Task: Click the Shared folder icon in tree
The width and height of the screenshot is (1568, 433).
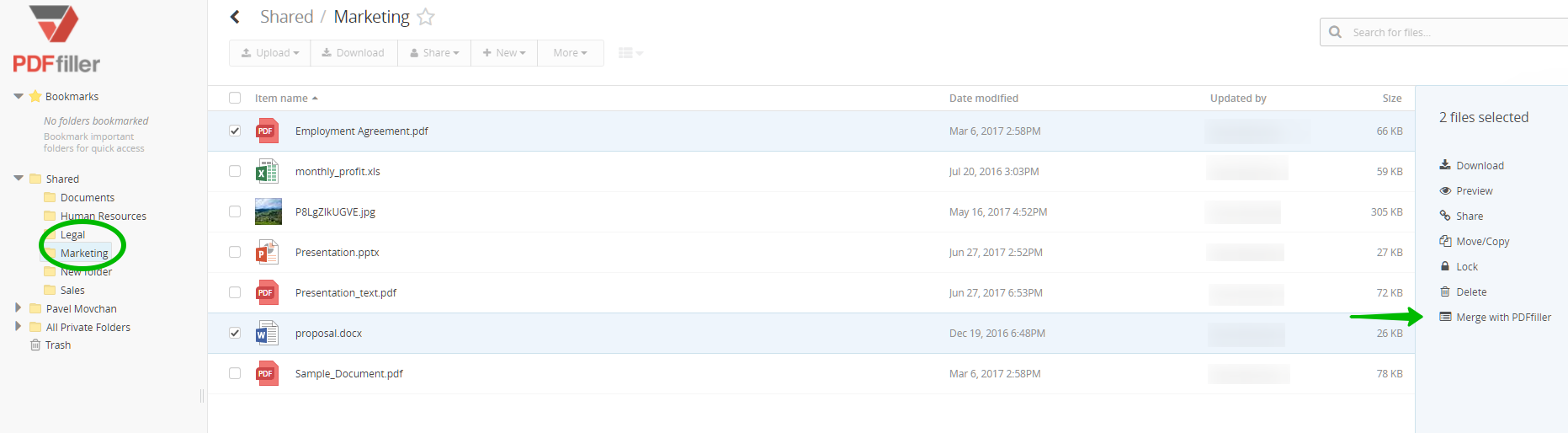Action: (x=35, y=179)
